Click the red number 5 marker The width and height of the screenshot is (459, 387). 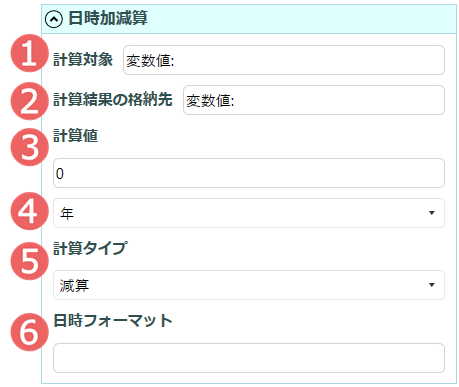(30, 261)
